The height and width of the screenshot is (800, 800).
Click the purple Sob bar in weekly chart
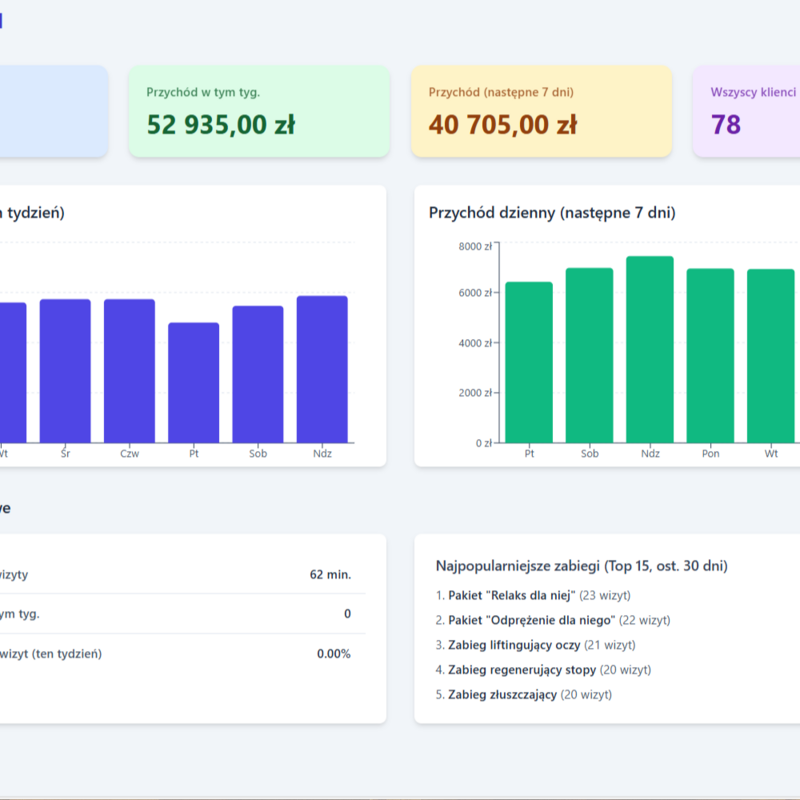258,374
